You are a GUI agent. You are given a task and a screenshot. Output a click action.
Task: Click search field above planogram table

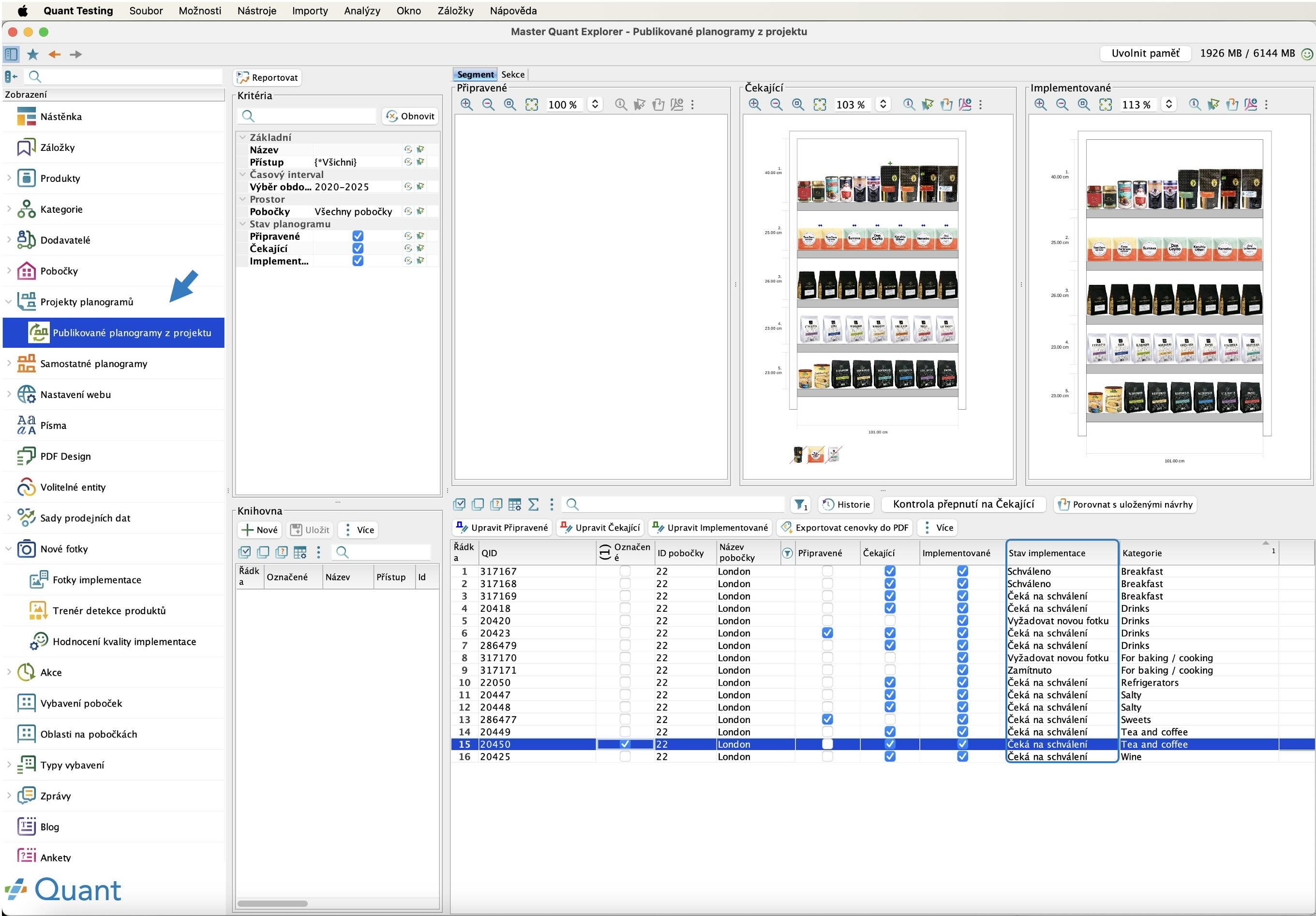[673, 505]
